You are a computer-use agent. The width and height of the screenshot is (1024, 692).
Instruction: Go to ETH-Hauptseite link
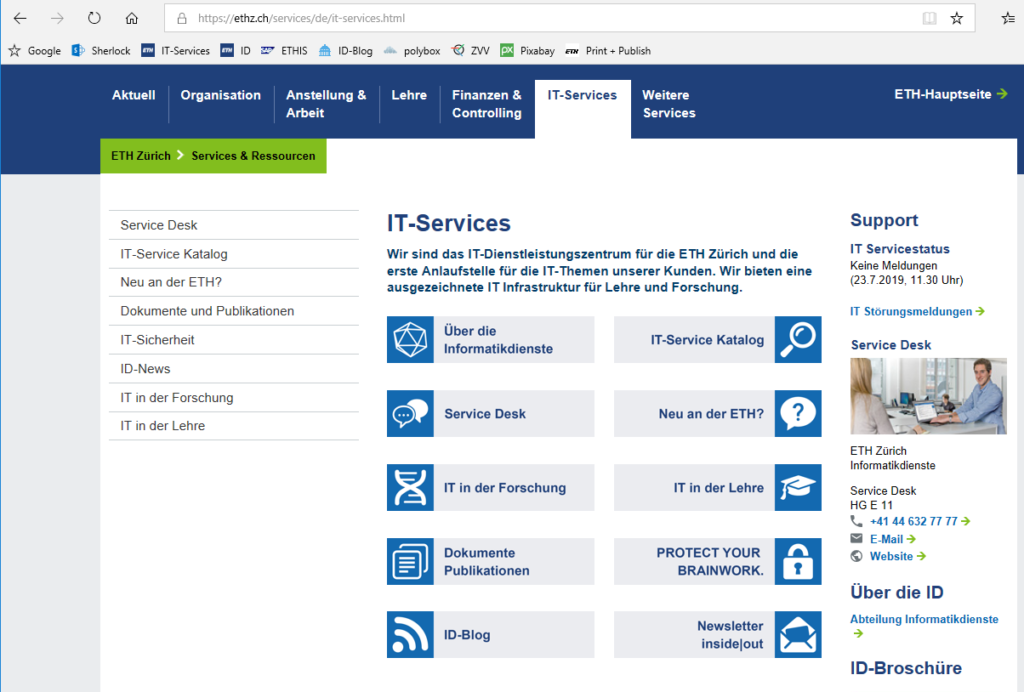950,95
